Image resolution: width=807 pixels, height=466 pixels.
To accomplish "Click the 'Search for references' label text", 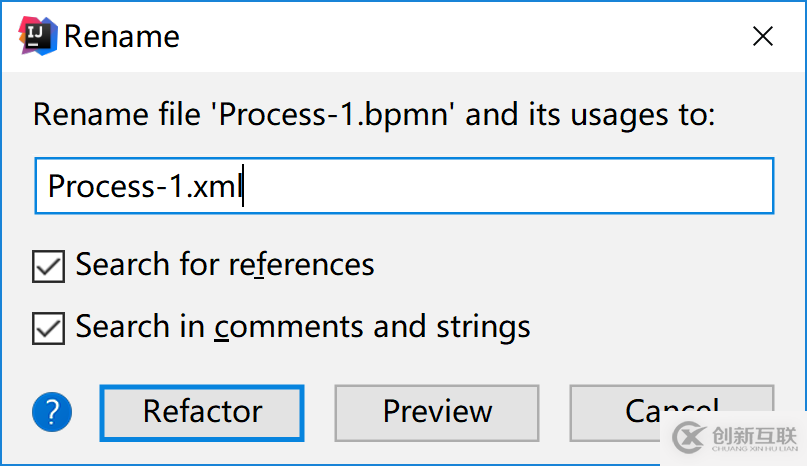I will (225, 265).
